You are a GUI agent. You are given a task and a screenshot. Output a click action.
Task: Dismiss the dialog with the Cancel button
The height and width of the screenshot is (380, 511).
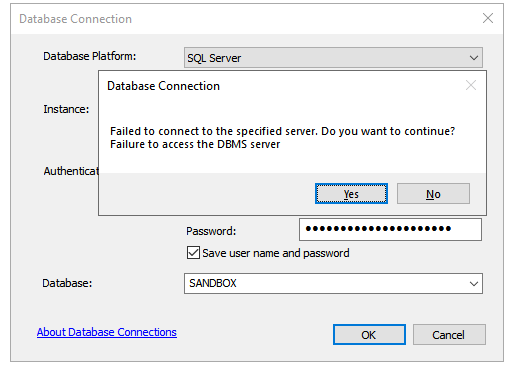coord(449,335)
